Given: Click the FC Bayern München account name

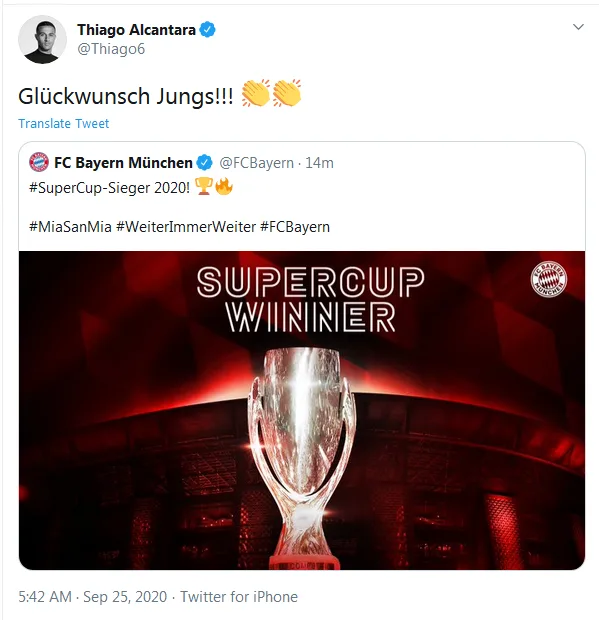Looking at the screenshot, I should click(123, 163).
